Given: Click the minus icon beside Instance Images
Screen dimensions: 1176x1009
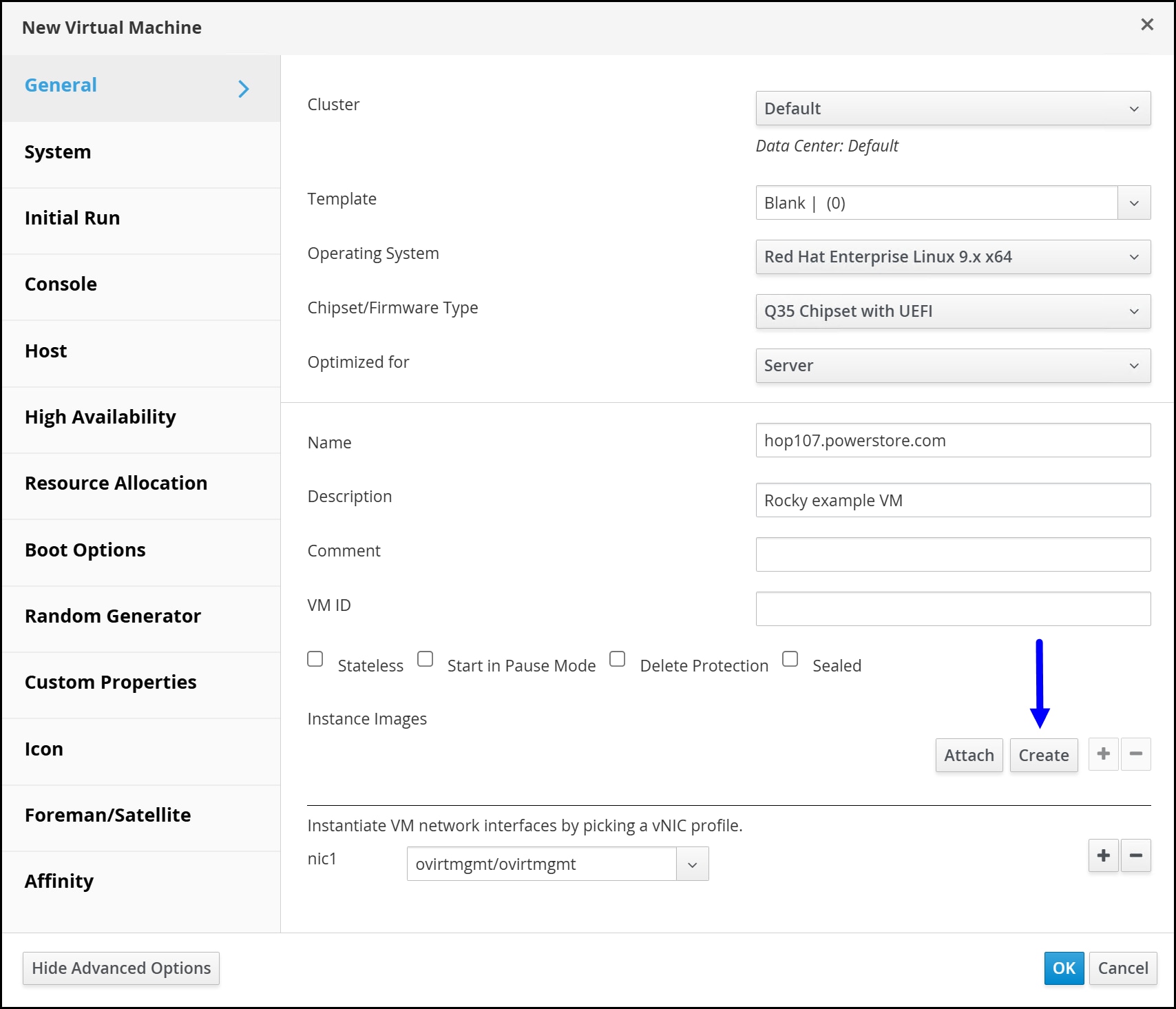Looking at the screenshot, I should pyautogui.click(x=1136, y=754).
